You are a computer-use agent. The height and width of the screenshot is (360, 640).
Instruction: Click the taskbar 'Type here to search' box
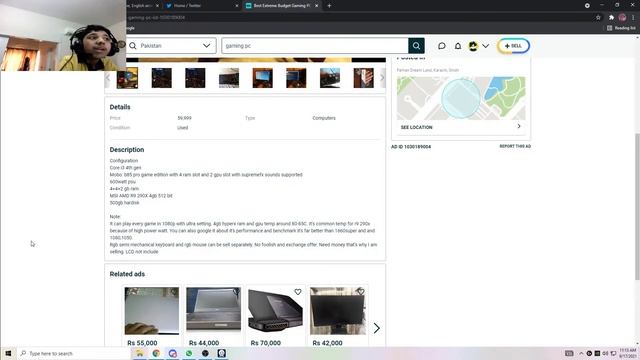[73, 353]
